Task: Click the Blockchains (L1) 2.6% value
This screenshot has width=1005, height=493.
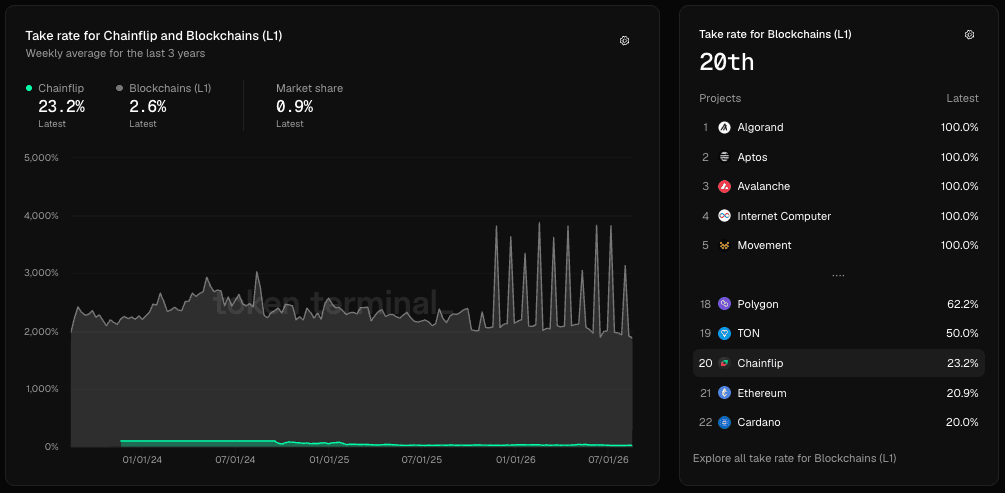Action: click(x=147, y=106)
